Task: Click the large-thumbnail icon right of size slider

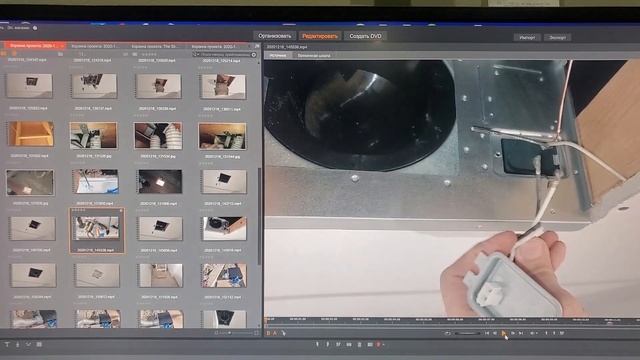Action: [x=256, y=333]
